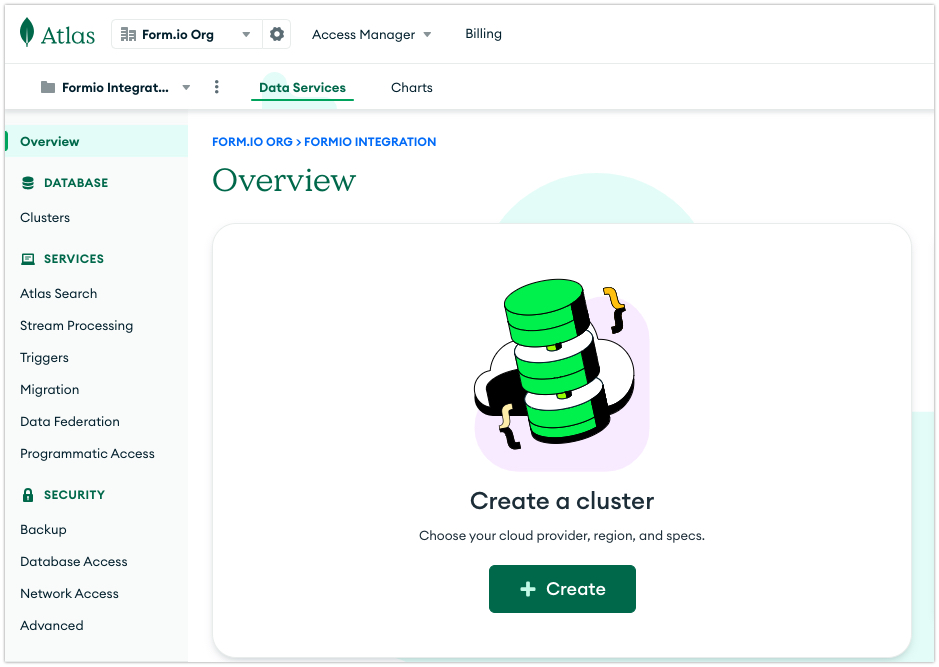Expand the Formio Integration project dropdown

(x=186, y=87)
